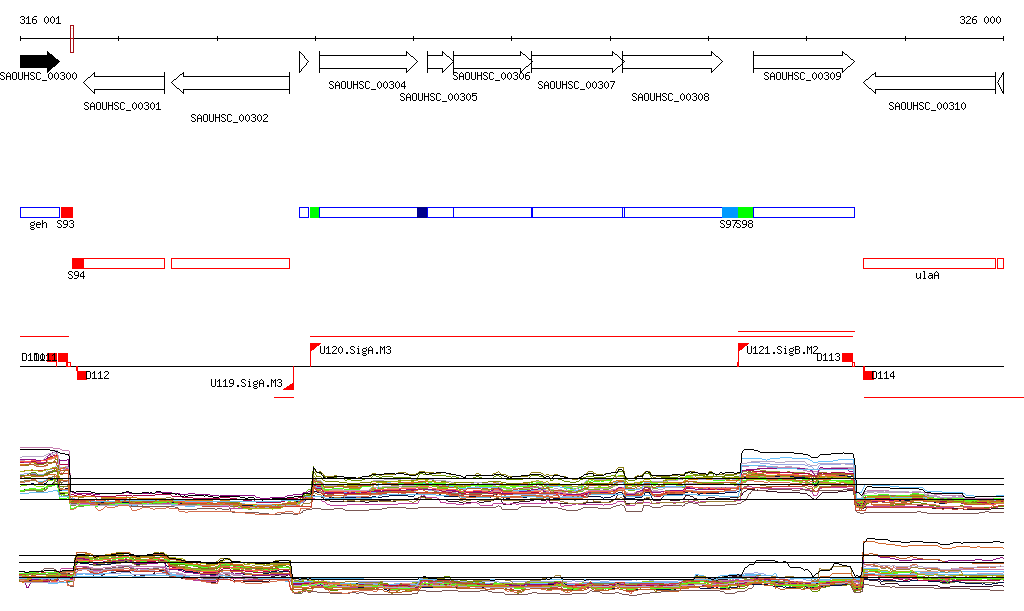Click the green segment near operon start
This screenshot has width=1024, height=611.
315,212
